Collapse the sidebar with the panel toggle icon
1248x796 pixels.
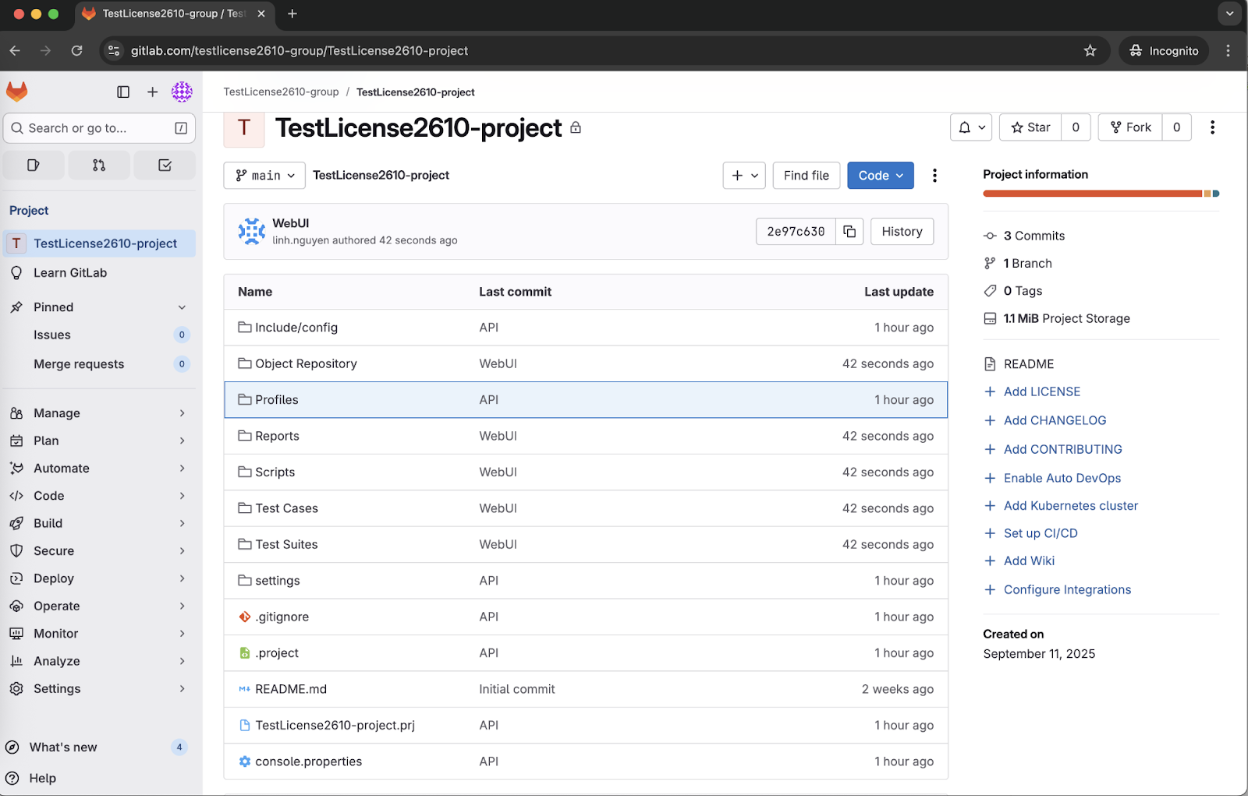pos(123,91)
